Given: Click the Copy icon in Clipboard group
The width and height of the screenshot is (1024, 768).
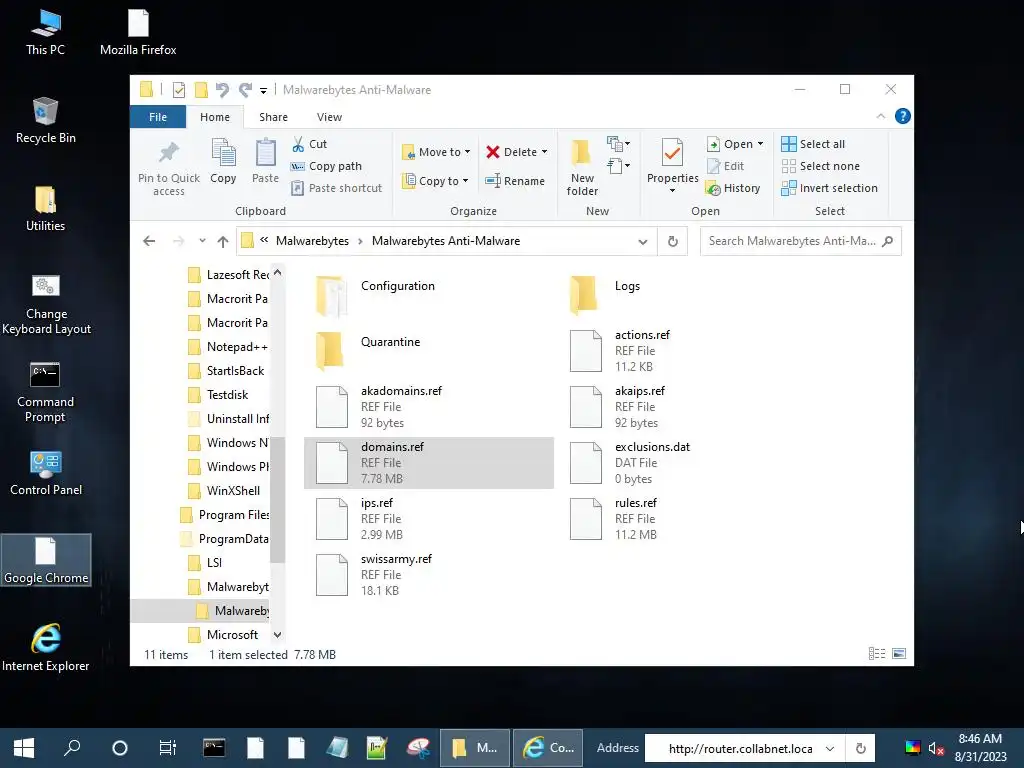Looking at the screenshot, I should [x=223, y=153].
